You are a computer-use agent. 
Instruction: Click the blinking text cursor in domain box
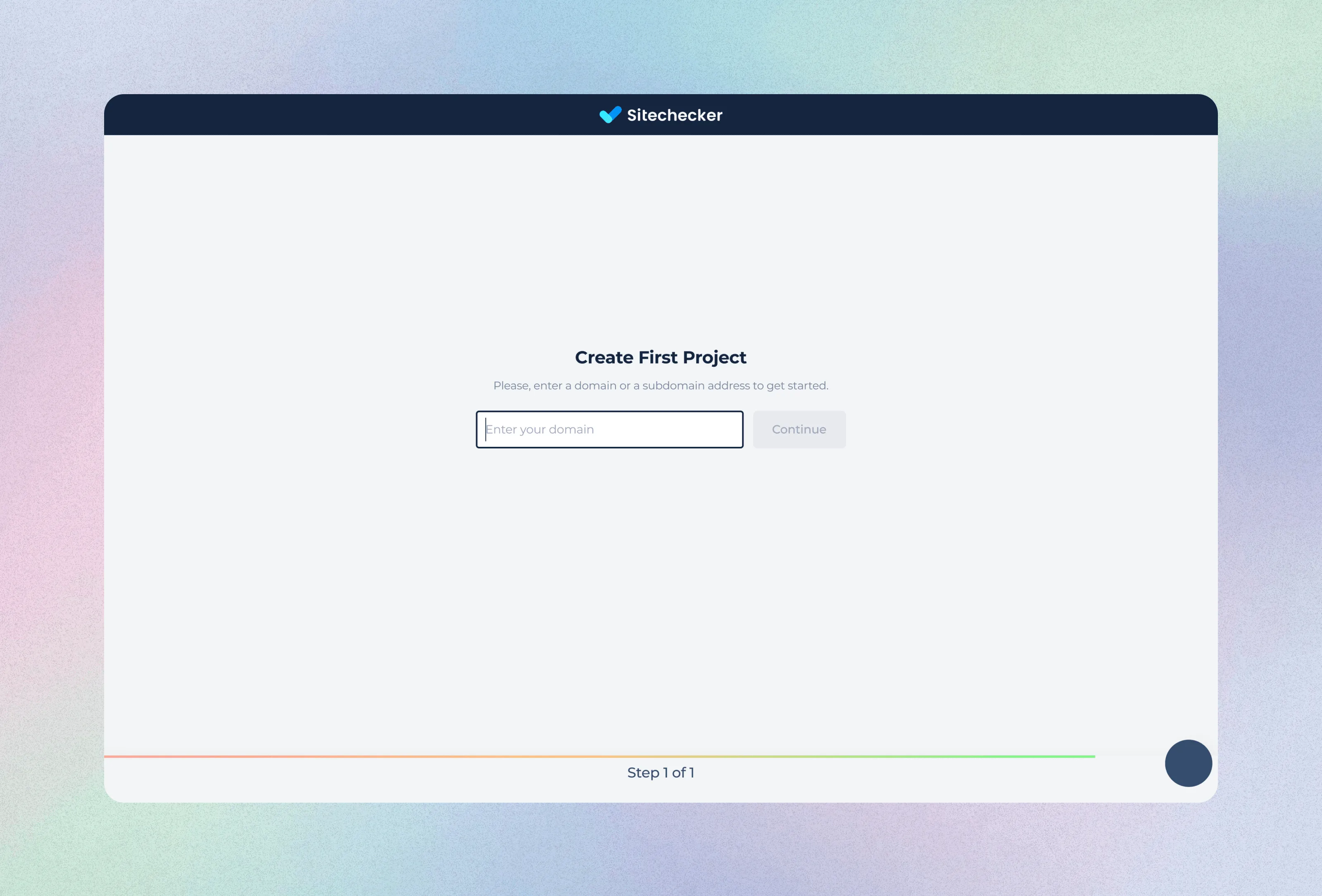tap(486, 429)
